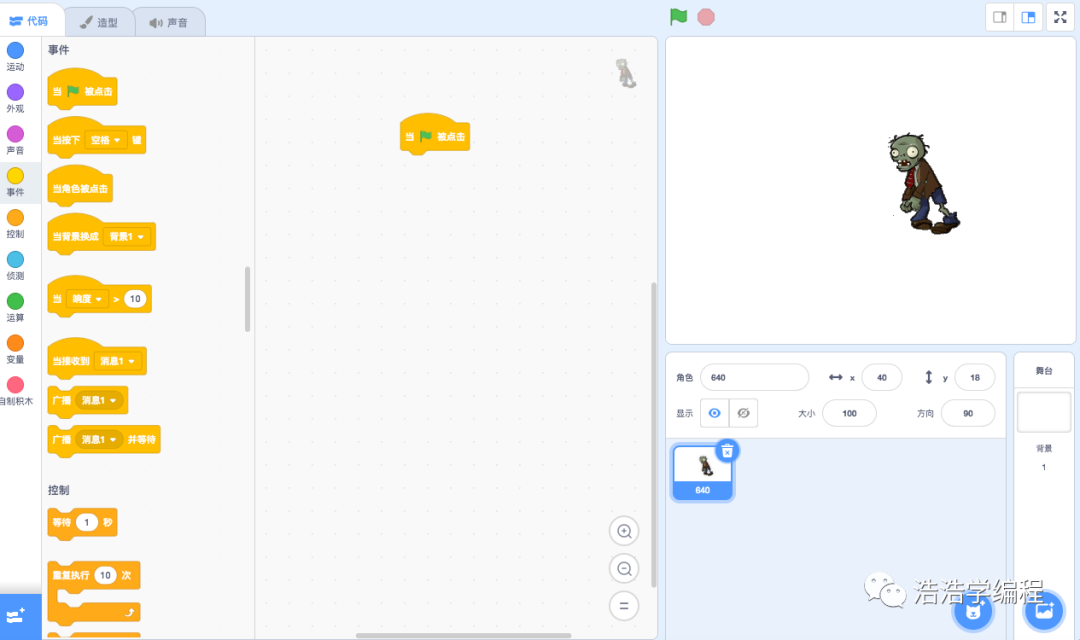Viewport: 1080px width, 640px height.
Task: Click palette block 当绿旗被点击
Action: 82,90
